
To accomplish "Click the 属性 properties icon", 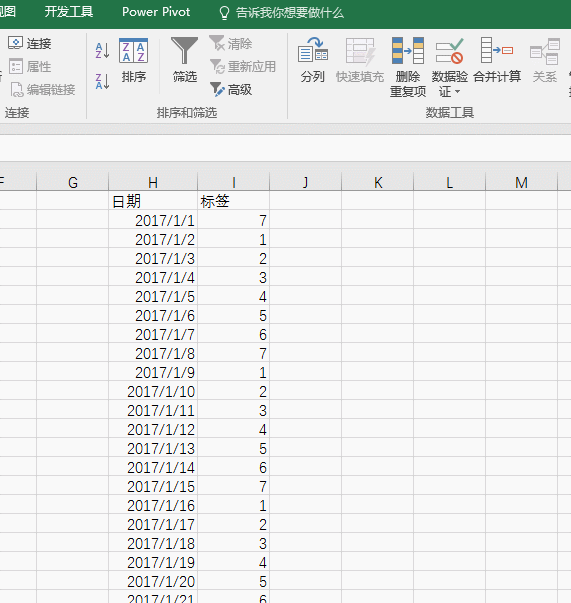I will (x=16, y=67).
